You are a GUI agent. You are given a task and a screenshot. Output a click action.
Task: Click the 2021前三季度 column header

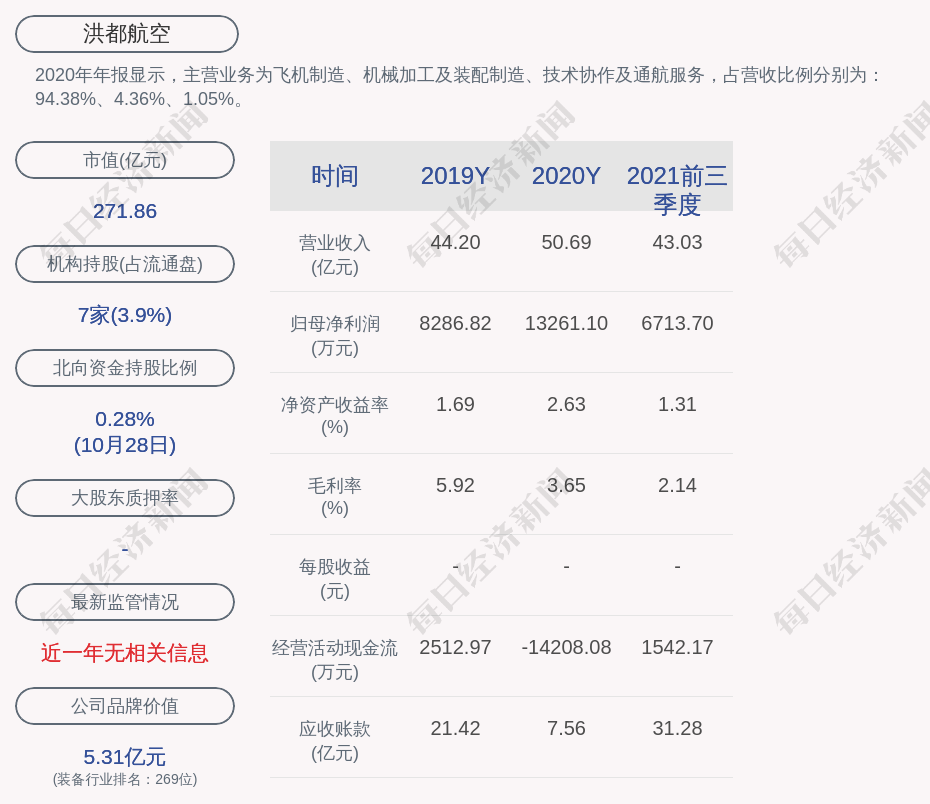tap(677, 190)
